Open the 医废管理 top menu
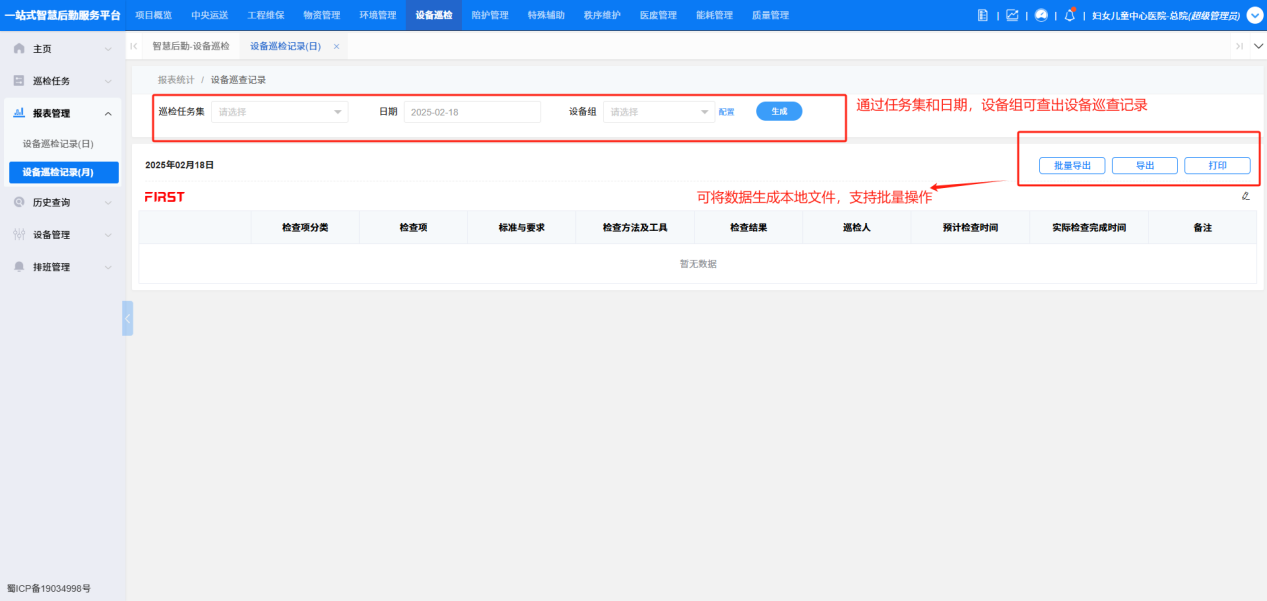 (x=657, y=15)
